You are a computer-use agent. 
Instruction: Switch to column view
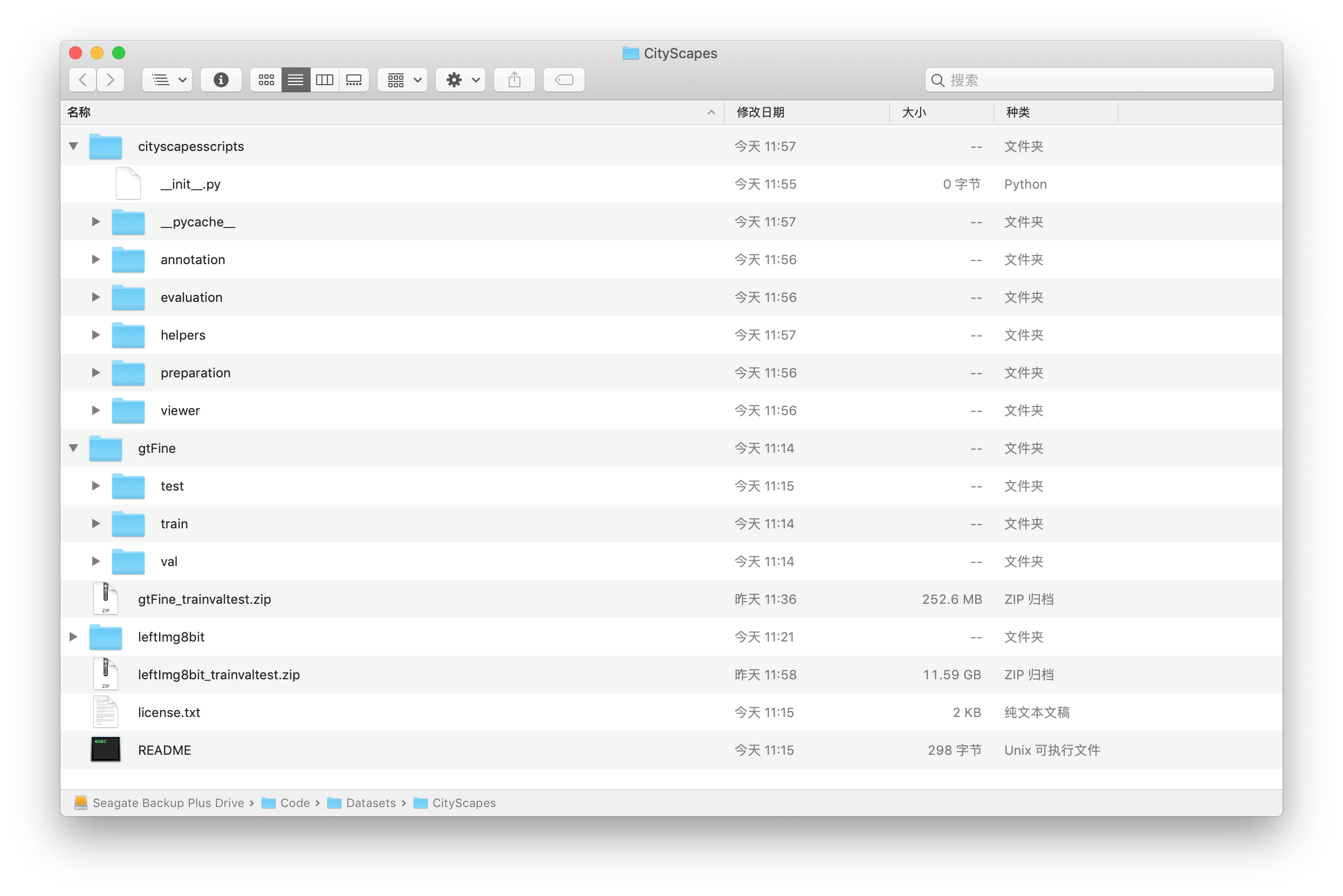325,79
